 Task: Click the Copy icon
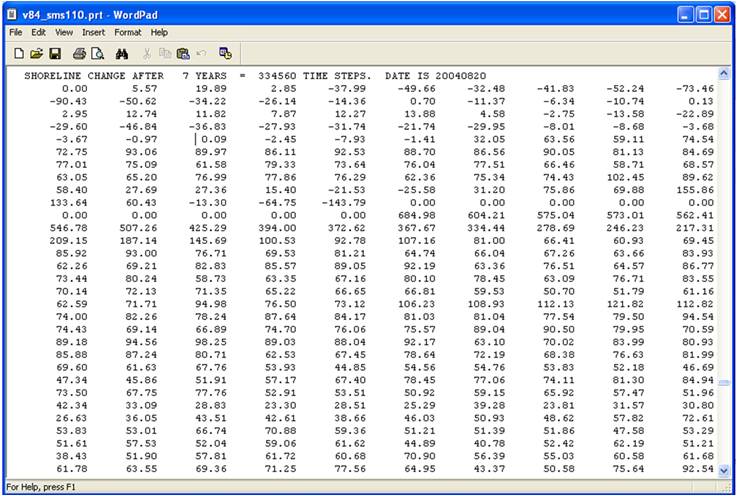coord(165,54)
